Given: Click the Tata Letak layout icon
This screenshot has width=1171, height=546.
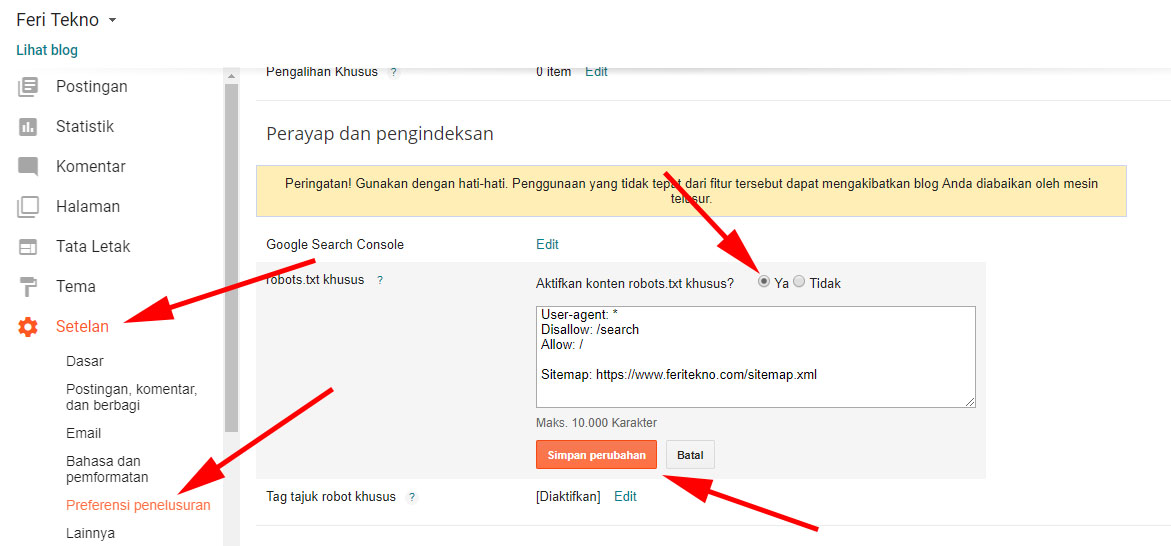Looking at the screenshot, I should [28, 246].
